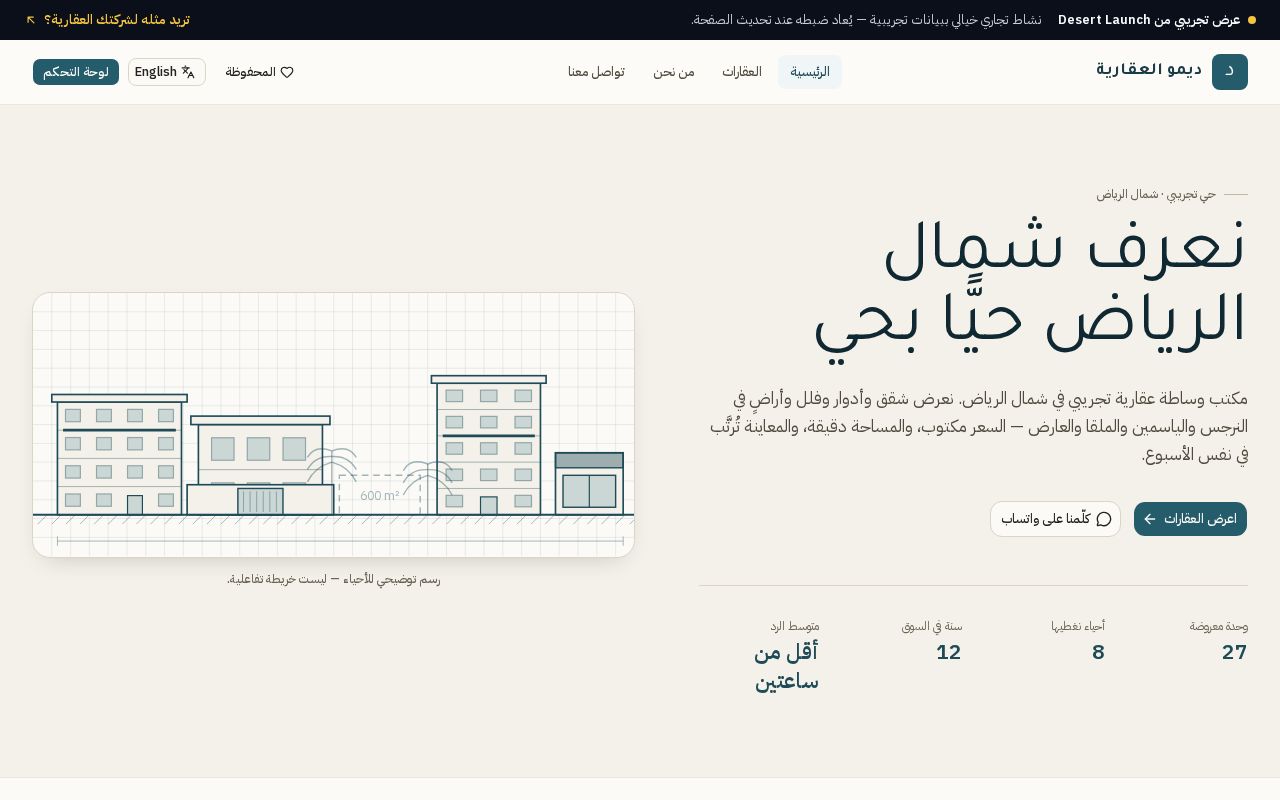This screenshot has height=800, width=1280.
Task: Click the translate icon in language button
Action: (x=188, y=72)
